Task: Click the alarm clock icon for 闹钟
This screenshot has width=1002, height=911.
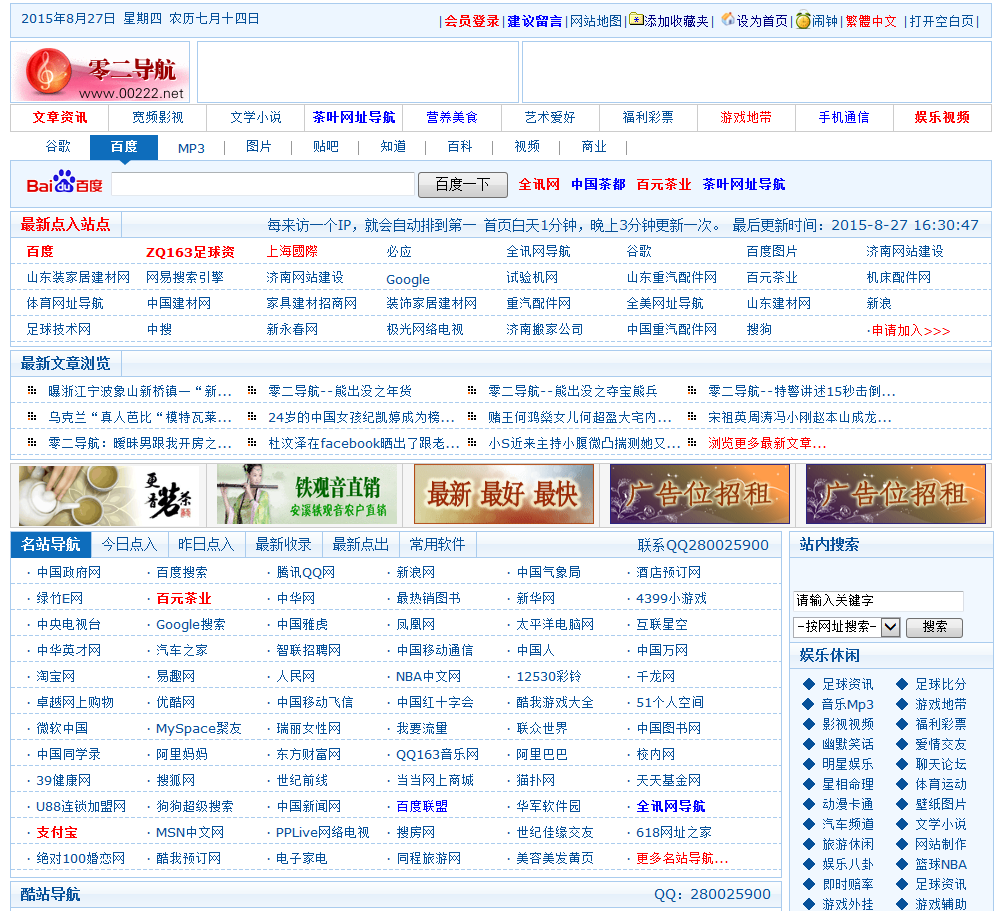Action: click(x=803, y=20)
